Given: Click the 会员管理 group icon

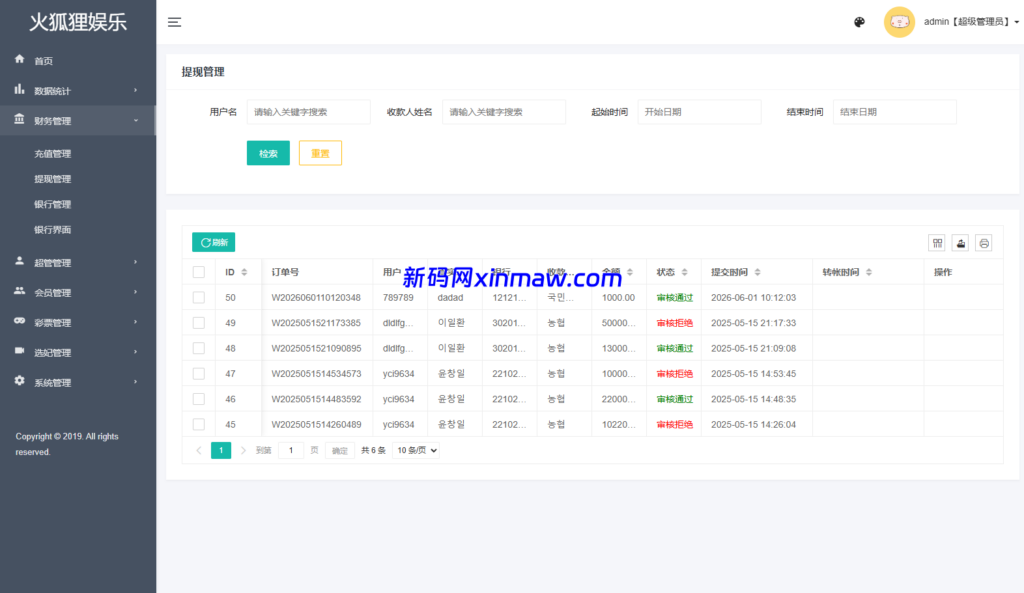Looking at the screenshot, I should [x=20, y=291].
